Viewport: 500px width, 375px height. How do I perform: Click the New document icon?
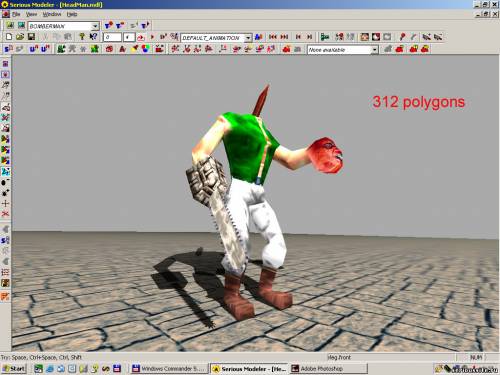(9, 37)
